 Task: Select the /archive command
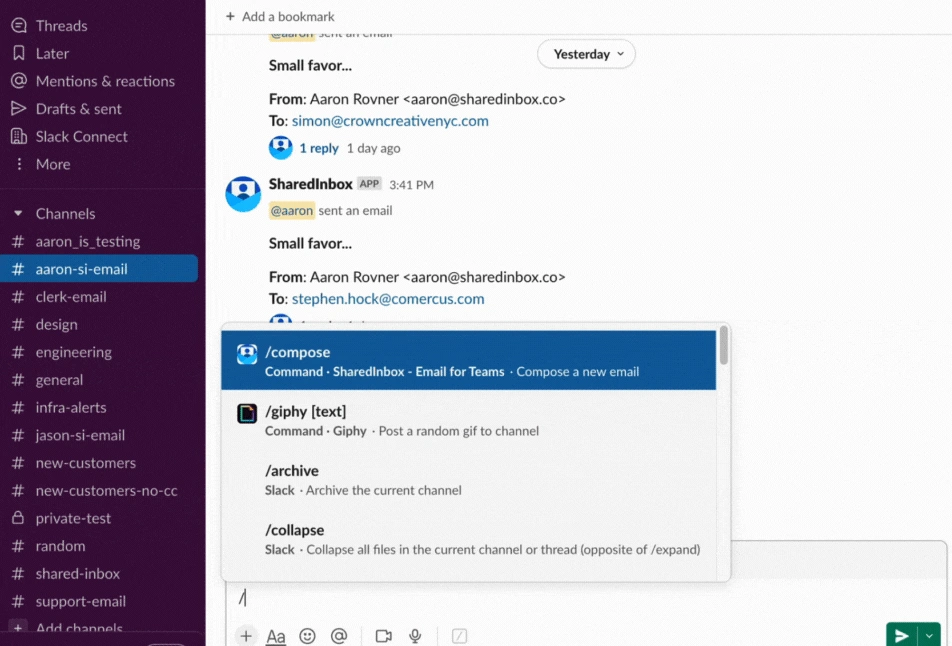tap(468, 480)
